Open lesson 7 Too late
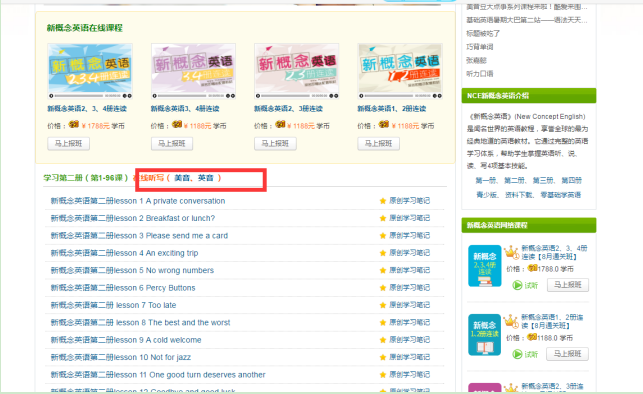Viewport: 643px width, 394px height. coord(113,305)
